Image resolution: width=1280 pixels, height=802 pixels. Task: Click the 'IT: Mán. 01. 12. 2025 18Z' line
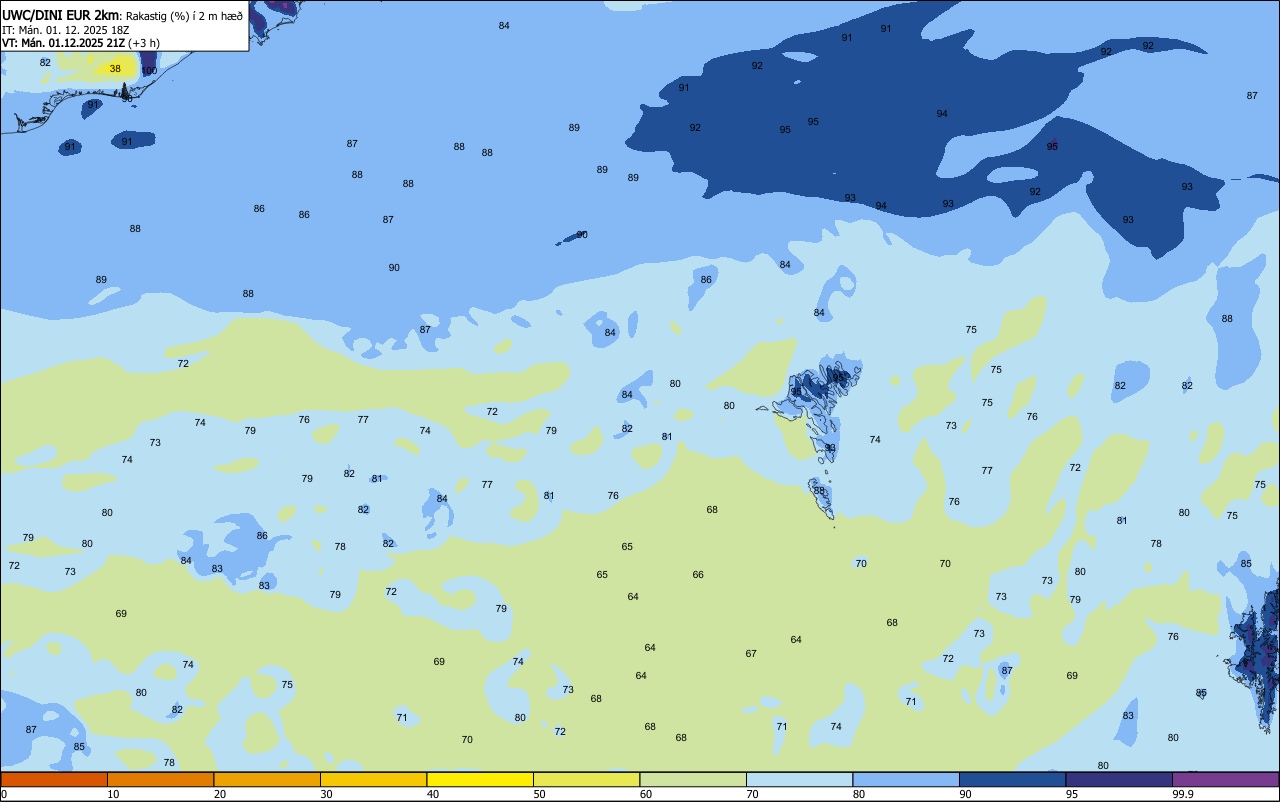[66, 30]
